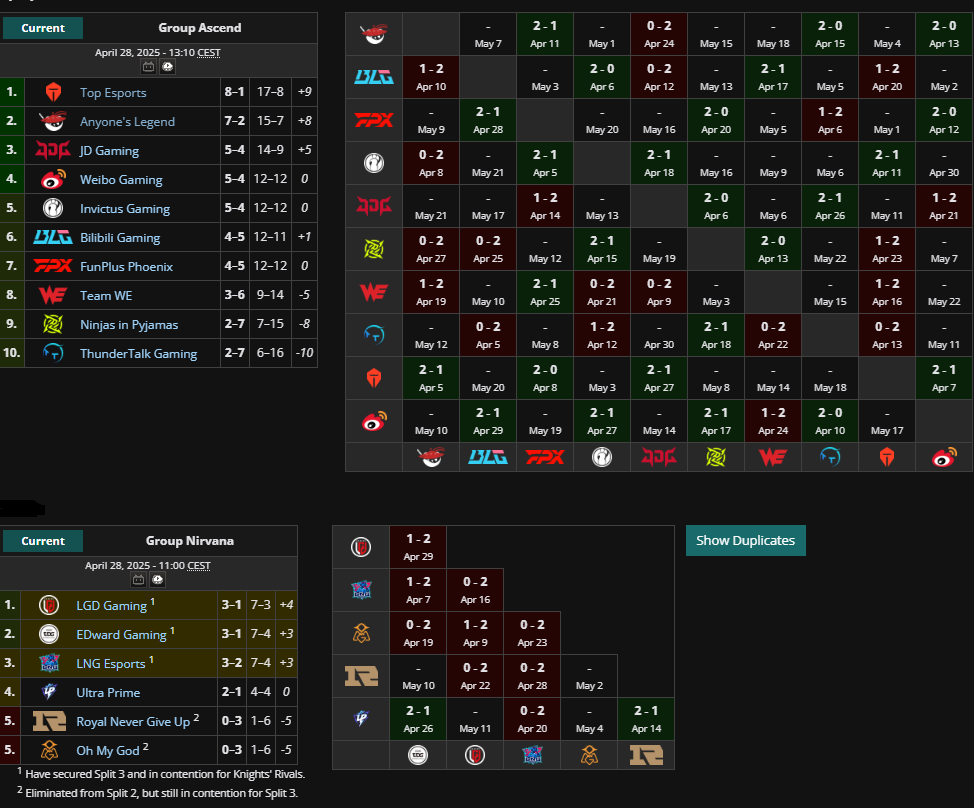The height and width of the screenshot is (808, 974).
Task: Click Nirvana crosstable cell 1 - 2 Apr 29
Action: (x=418, y=547)
